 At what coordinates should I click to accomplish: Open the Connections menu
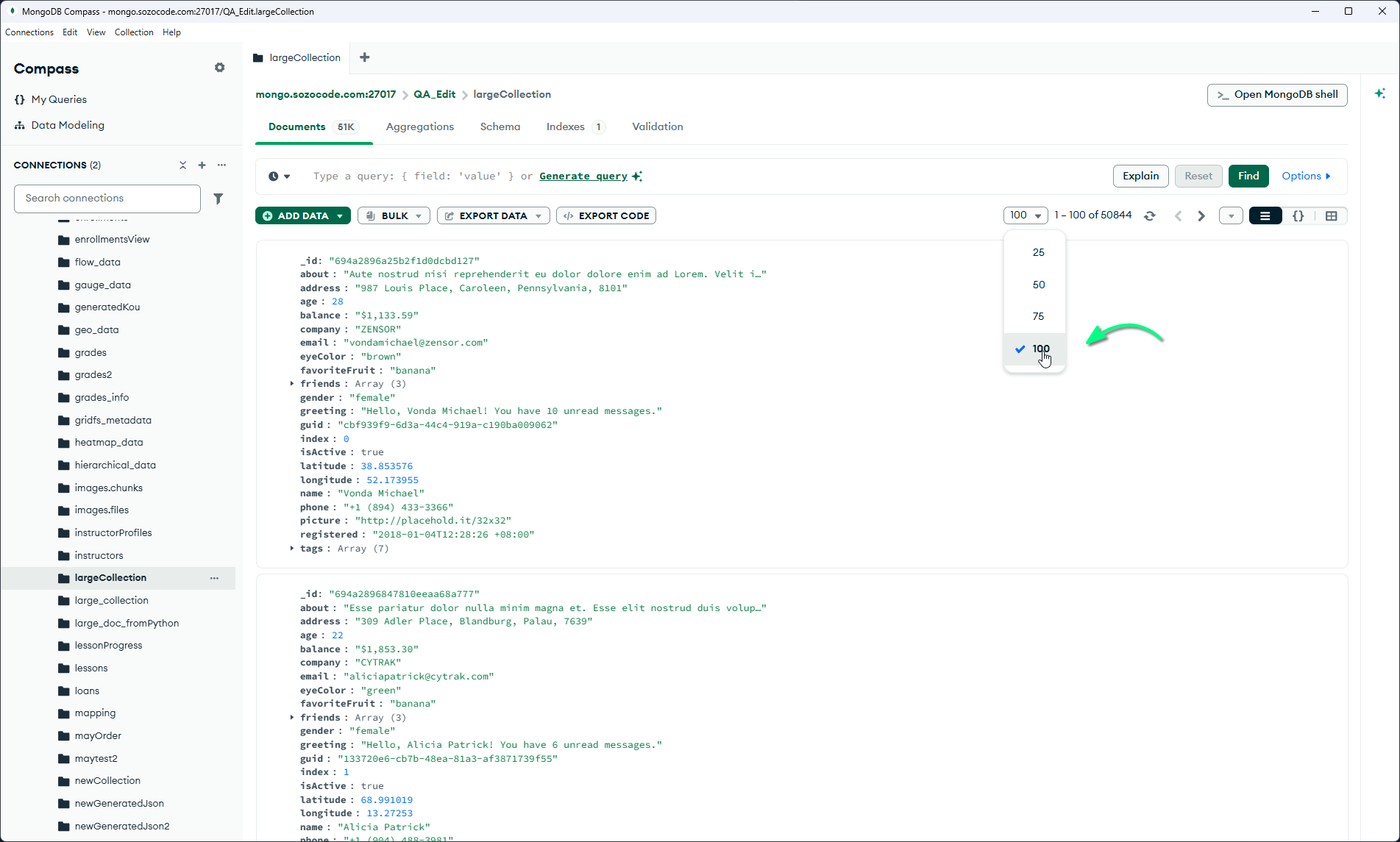tap(29, 32)
